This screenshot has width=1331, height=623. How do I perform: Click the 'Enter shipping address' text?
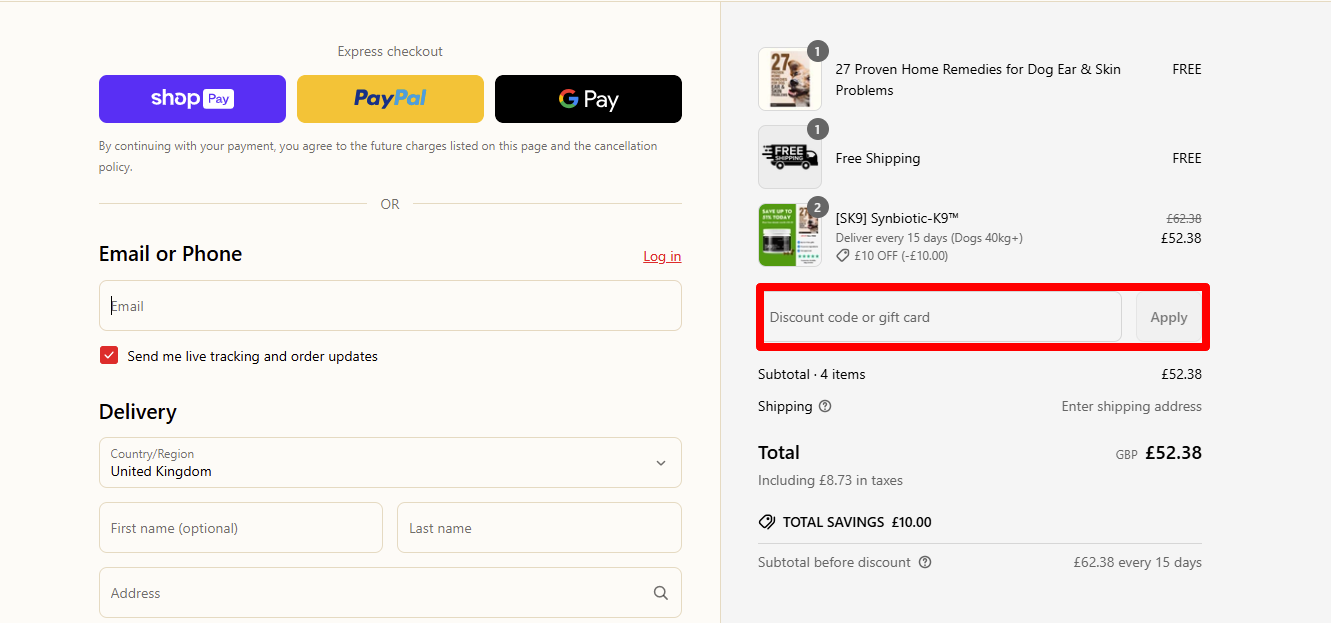point(1132,406)
